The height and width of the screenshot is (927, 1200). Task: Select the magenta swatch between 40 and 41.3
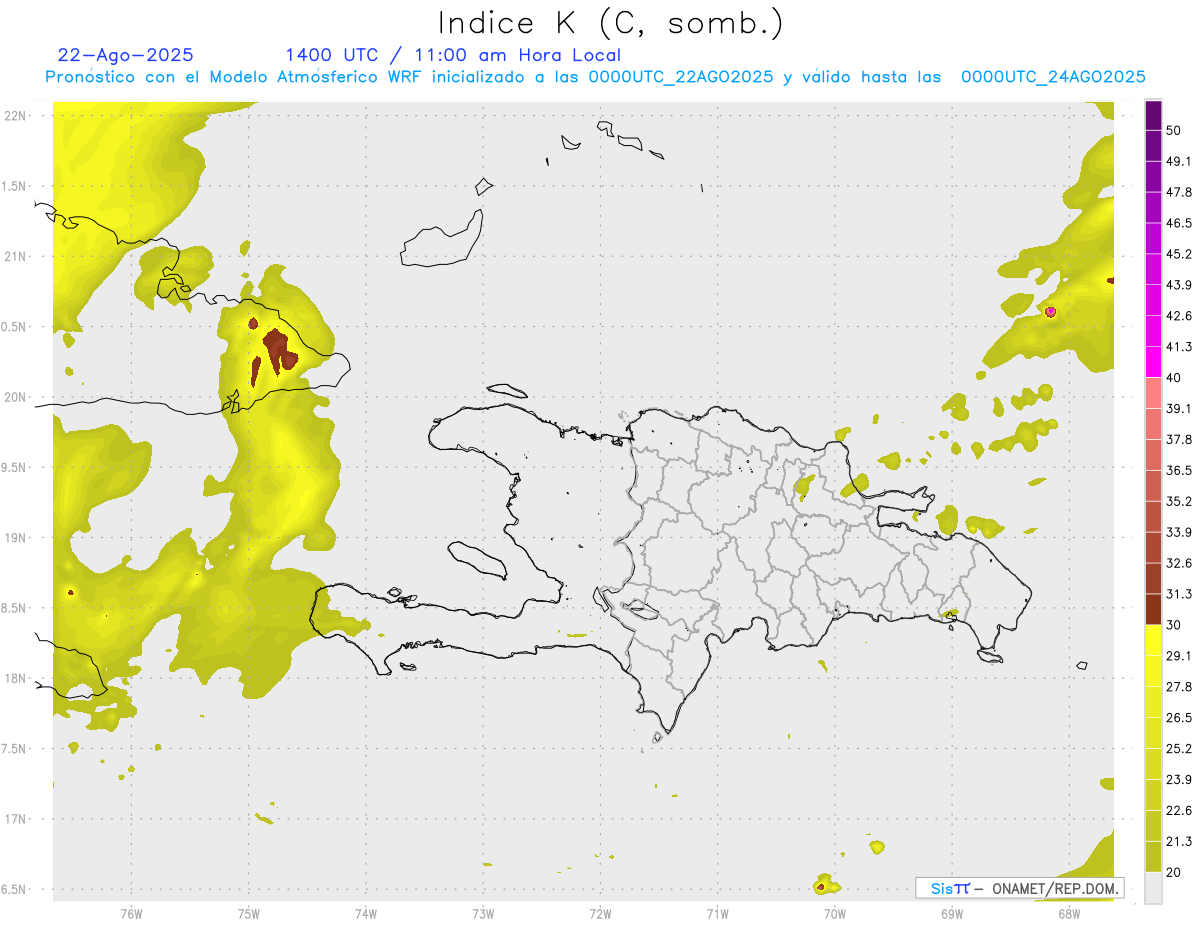[x=1154, y=362]
